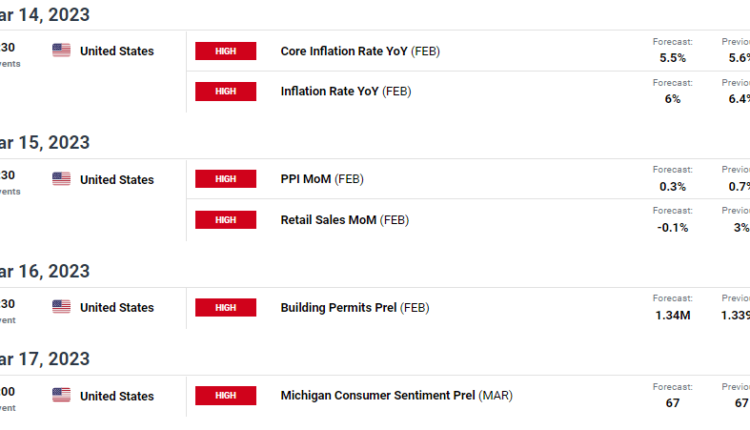Click the US flag in the Building Permits row
Image resolution: width=750 pixels, height=430 pixels.
tap(62, 308)
